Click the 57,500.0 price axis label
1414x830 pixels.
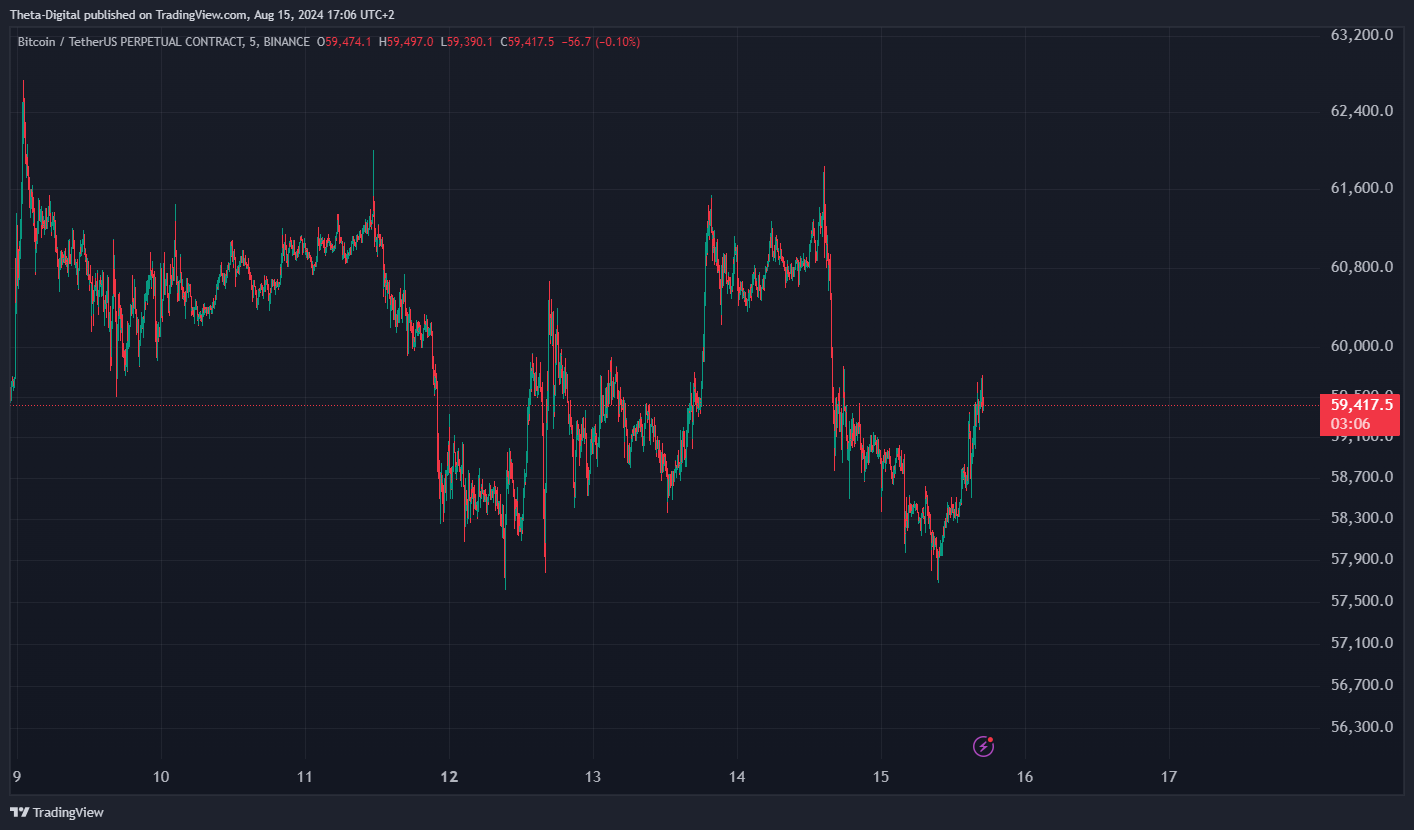click(1362, 600)
